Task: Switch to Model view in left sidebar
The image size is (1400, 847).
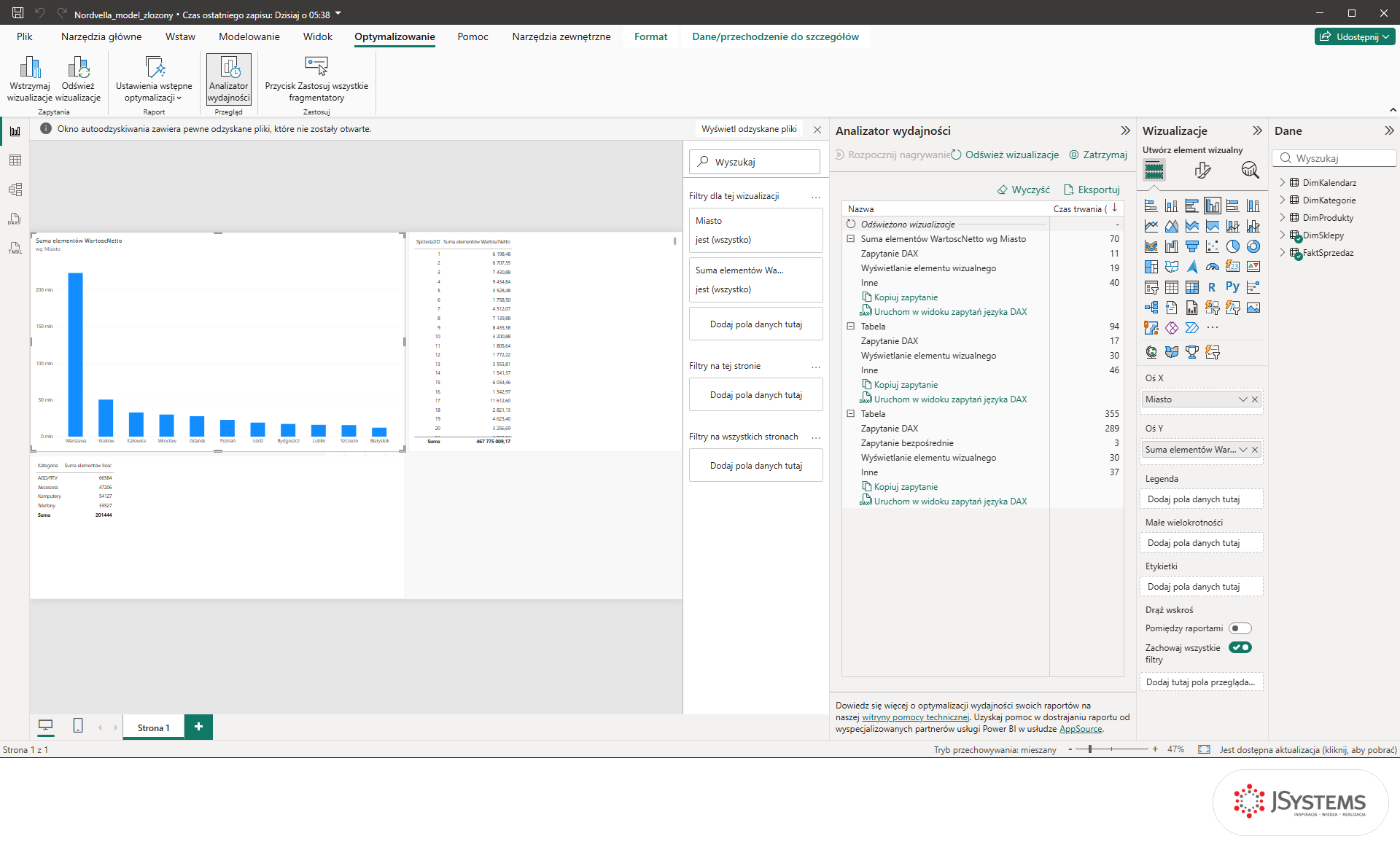Action: point(15,190)
